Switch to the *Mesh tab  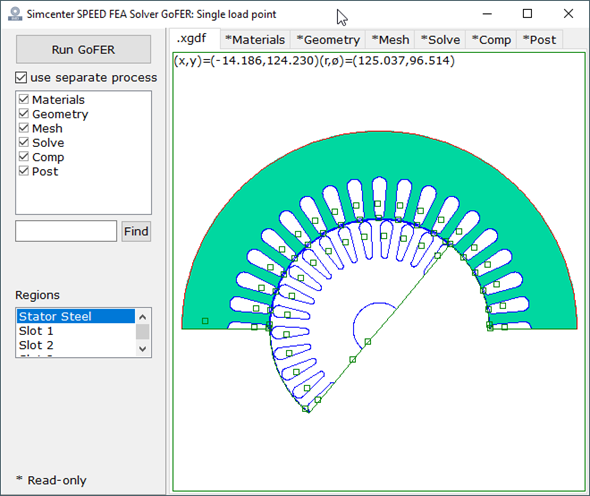[390, 40]
